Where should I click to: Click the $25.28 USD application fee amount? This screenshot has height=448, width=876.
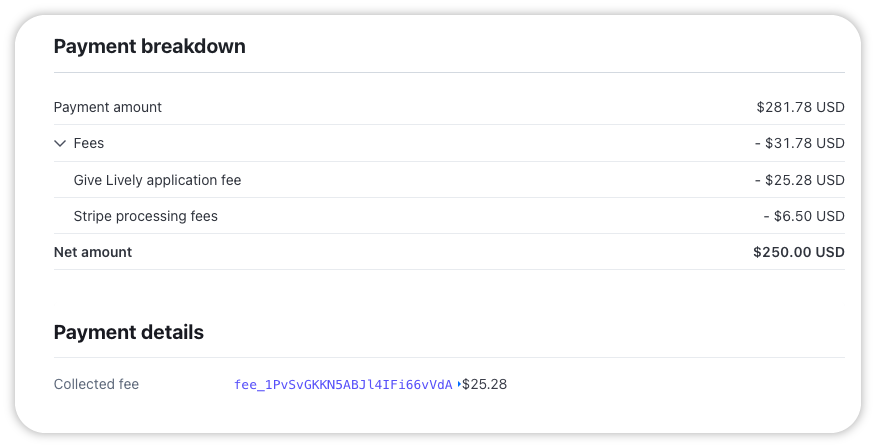[799, 180]
